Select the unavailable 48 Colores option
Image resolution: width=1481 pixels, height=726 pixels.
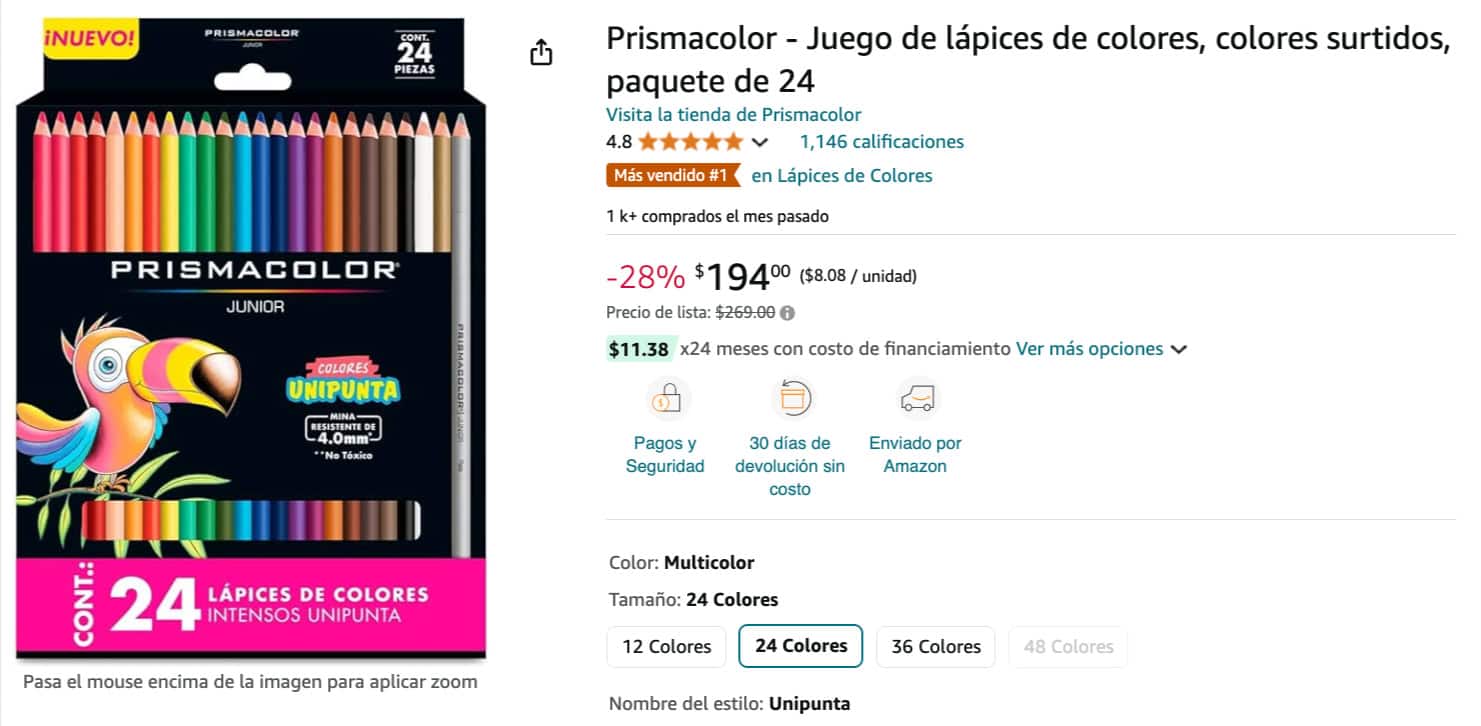coord(1068,647)
